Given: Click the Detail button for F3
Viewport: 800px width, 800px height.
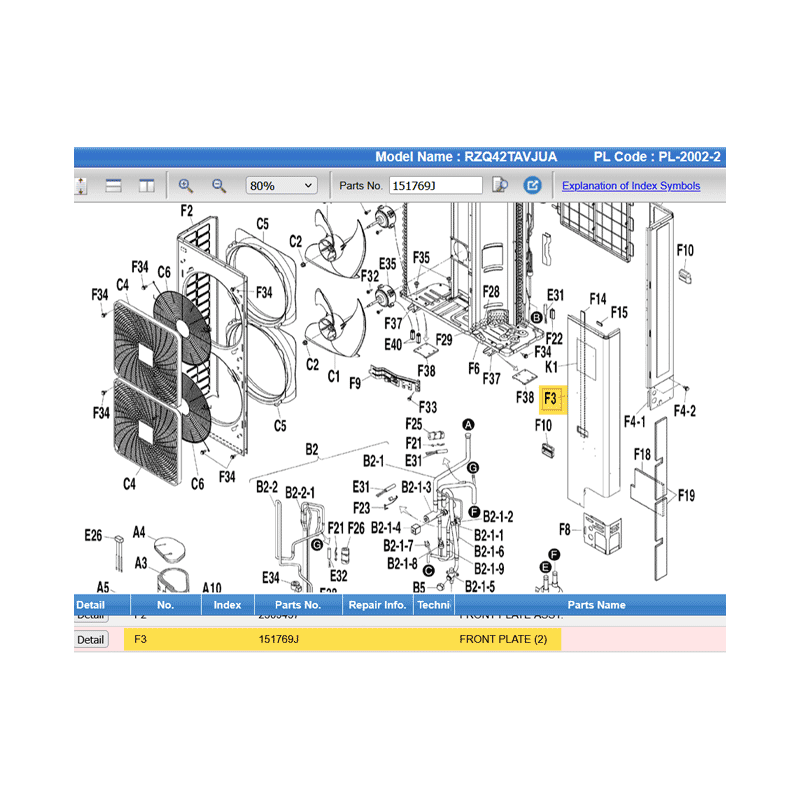Looking at the screenshot, I should click(90, 640).
